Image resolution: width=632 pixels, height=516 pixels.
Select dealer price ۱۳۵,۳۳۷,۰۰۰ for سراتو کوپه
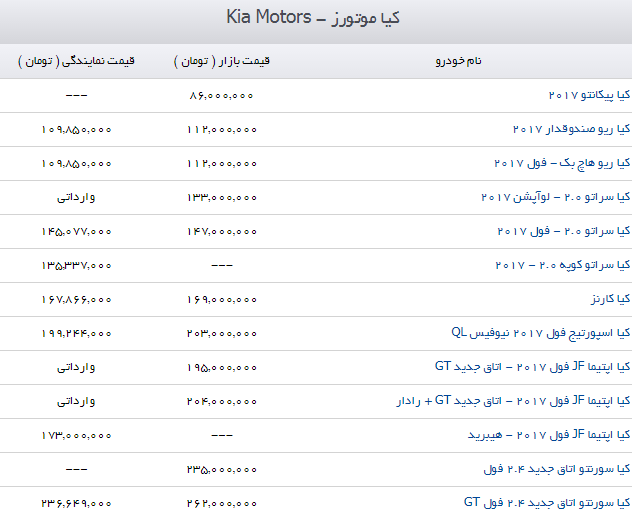(76, 265)
